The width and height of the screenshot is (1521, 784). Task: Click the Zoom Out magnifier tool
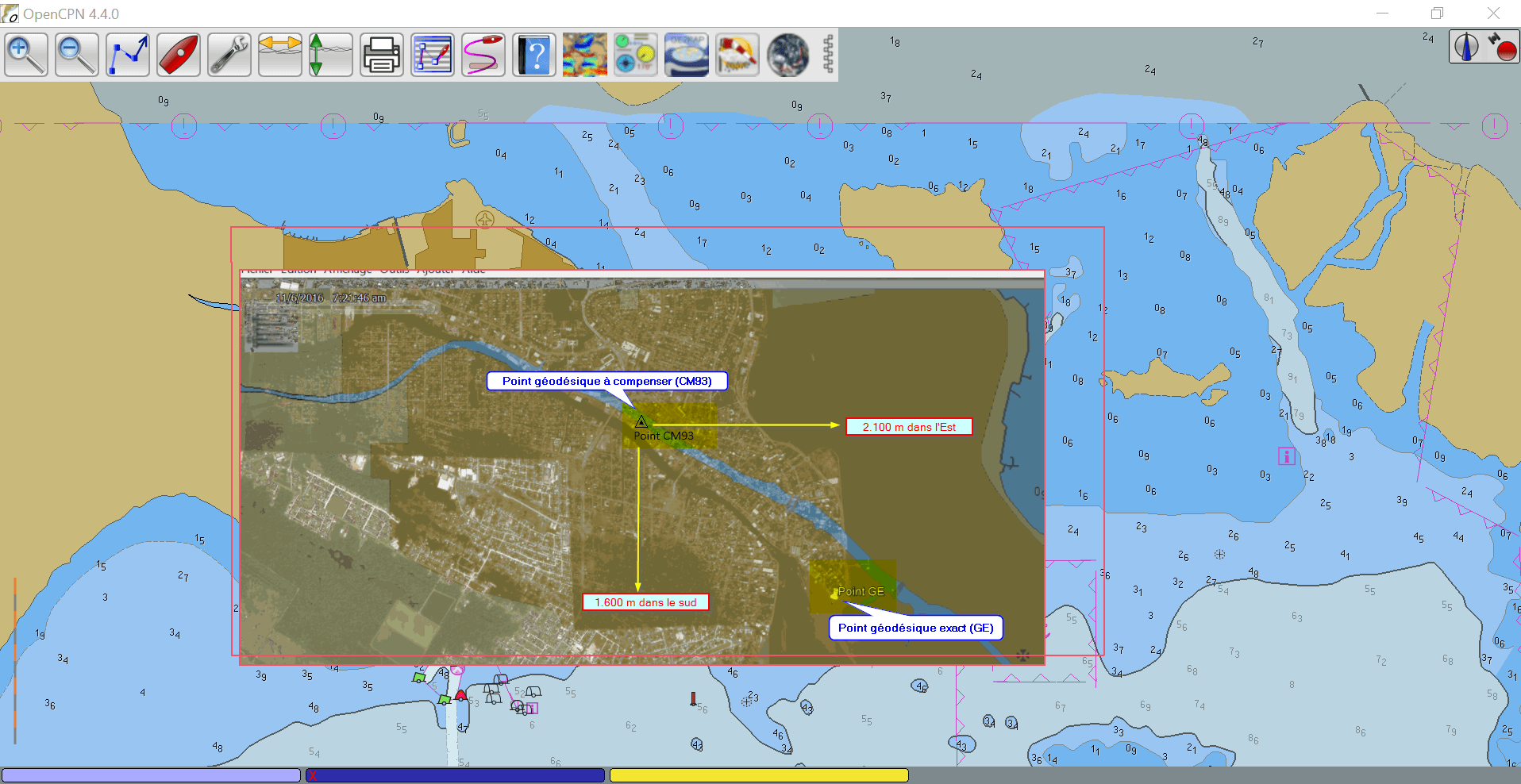point(77,55)
